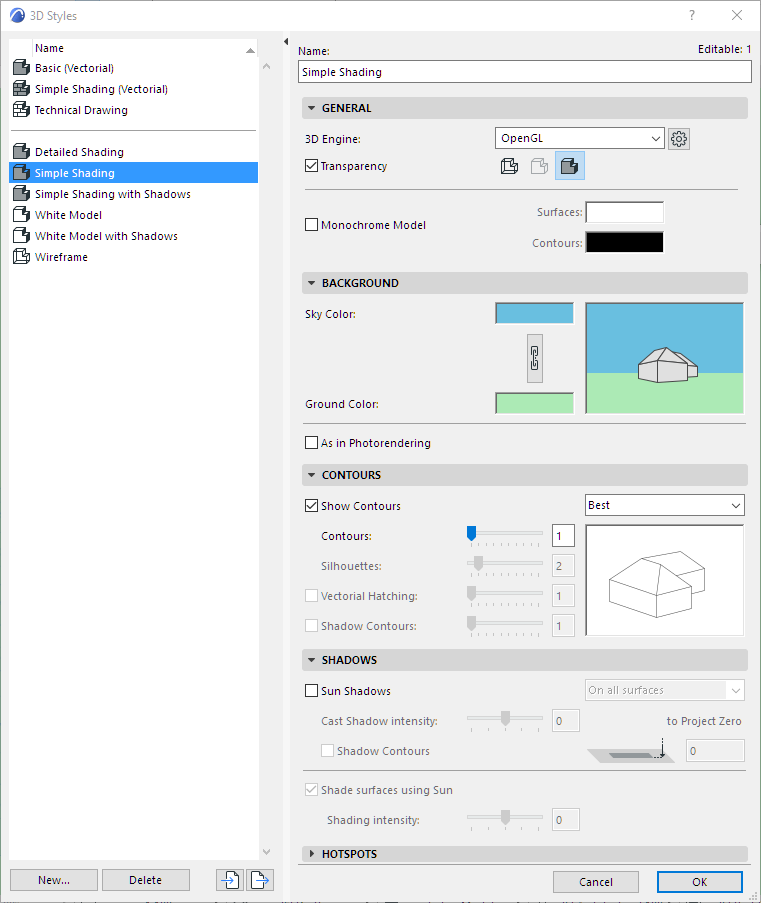Click the OK button

tap(699, 882)
